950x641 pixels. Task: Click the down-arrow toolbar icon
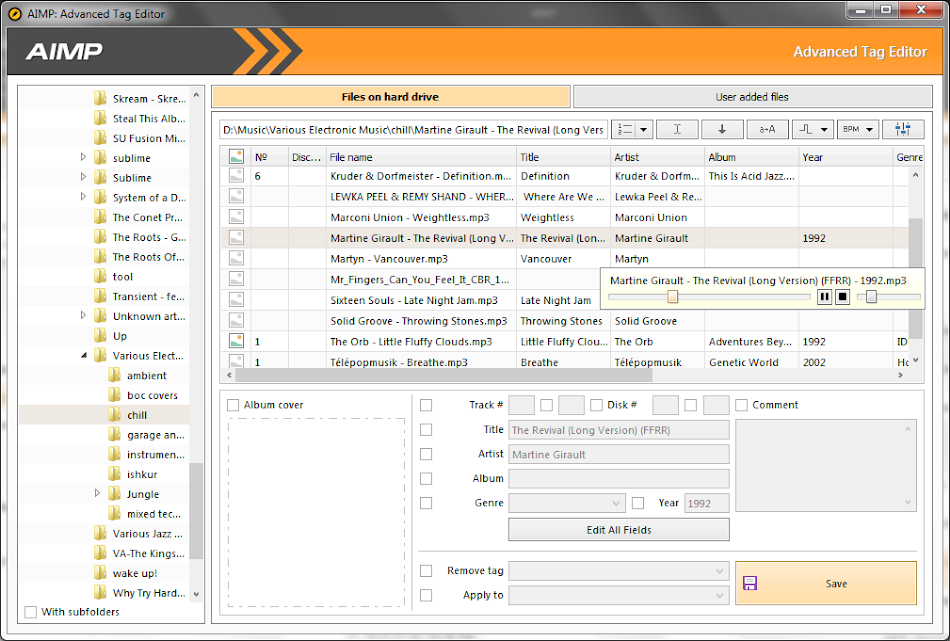[722, 129]
